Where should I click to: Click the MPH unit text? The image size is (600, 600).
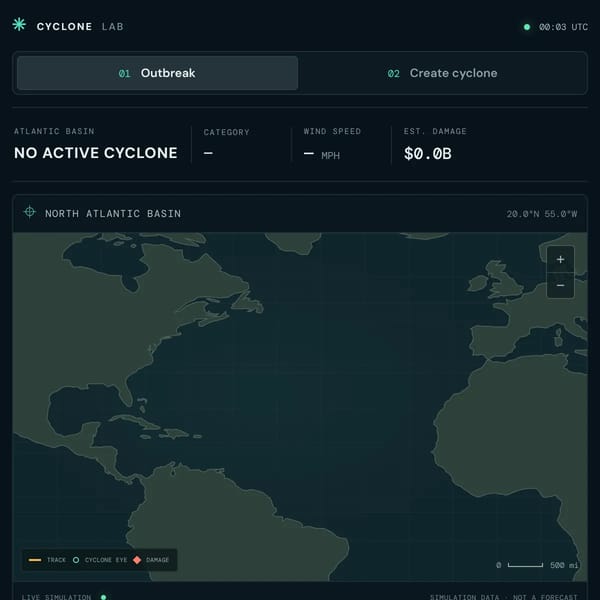[x=331, y=156]
